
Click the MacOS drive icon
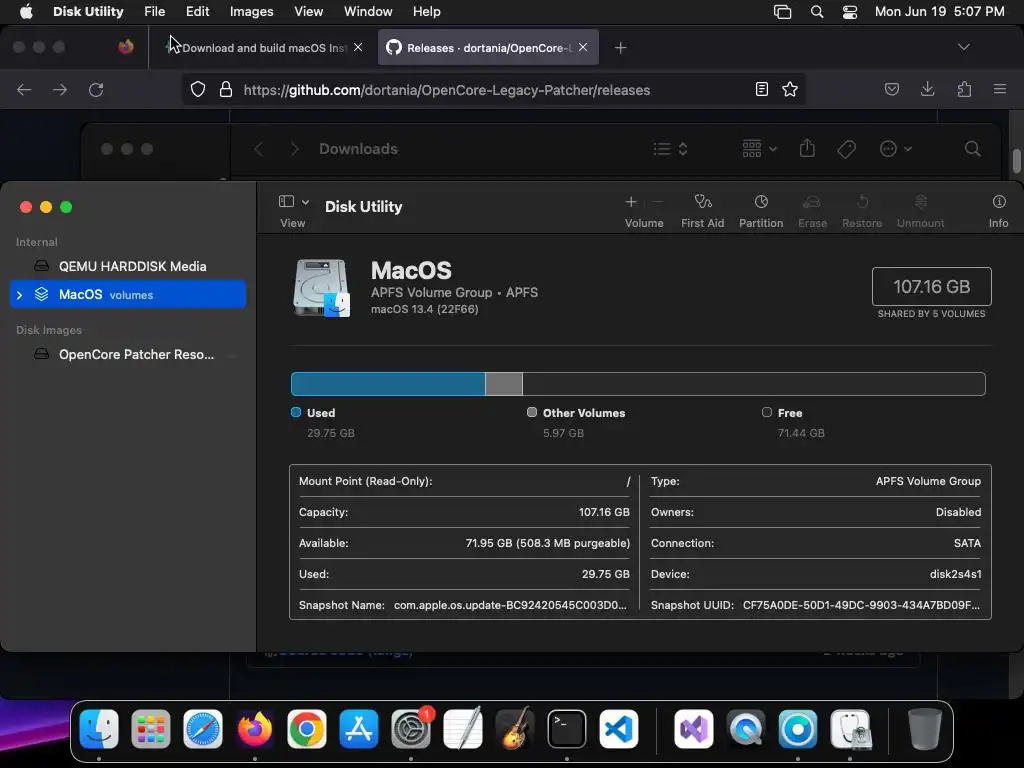tap(321, 287)
